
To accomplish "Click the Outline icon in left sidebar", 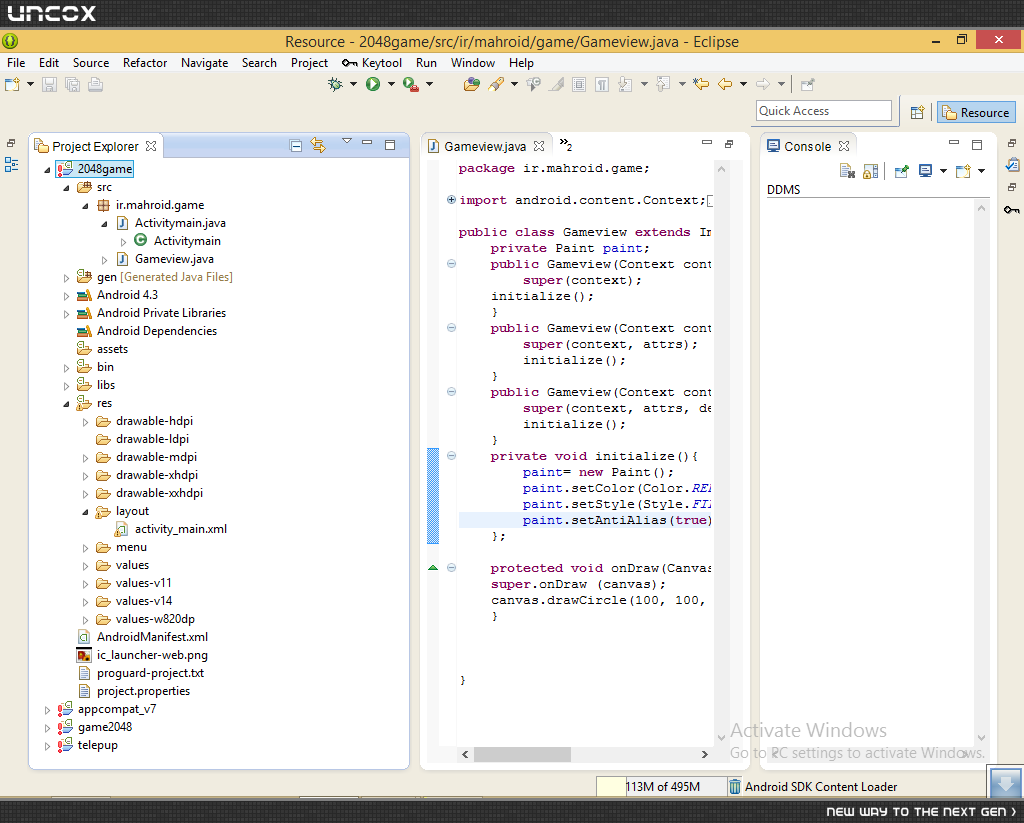I will 11,165.
